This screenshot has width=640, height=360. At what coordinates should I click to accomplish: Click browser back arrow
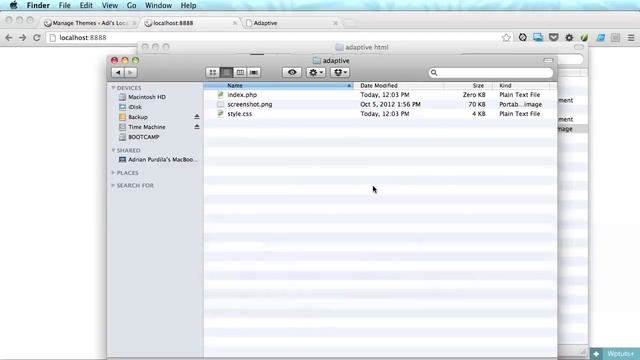coord(9,38)
